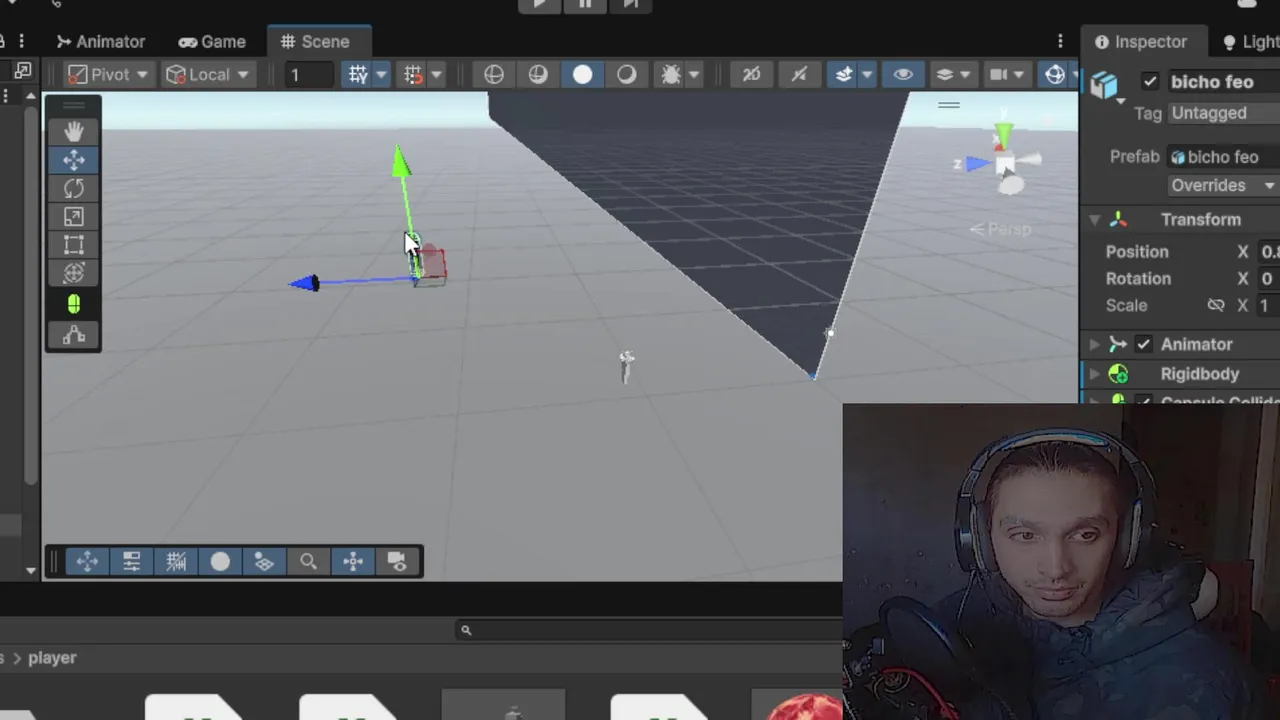Image resolution: width=1280 pixels, height=720 pixels.
Task: Open the prefab Overrides dropdown
Action: tap(1225, 186)
